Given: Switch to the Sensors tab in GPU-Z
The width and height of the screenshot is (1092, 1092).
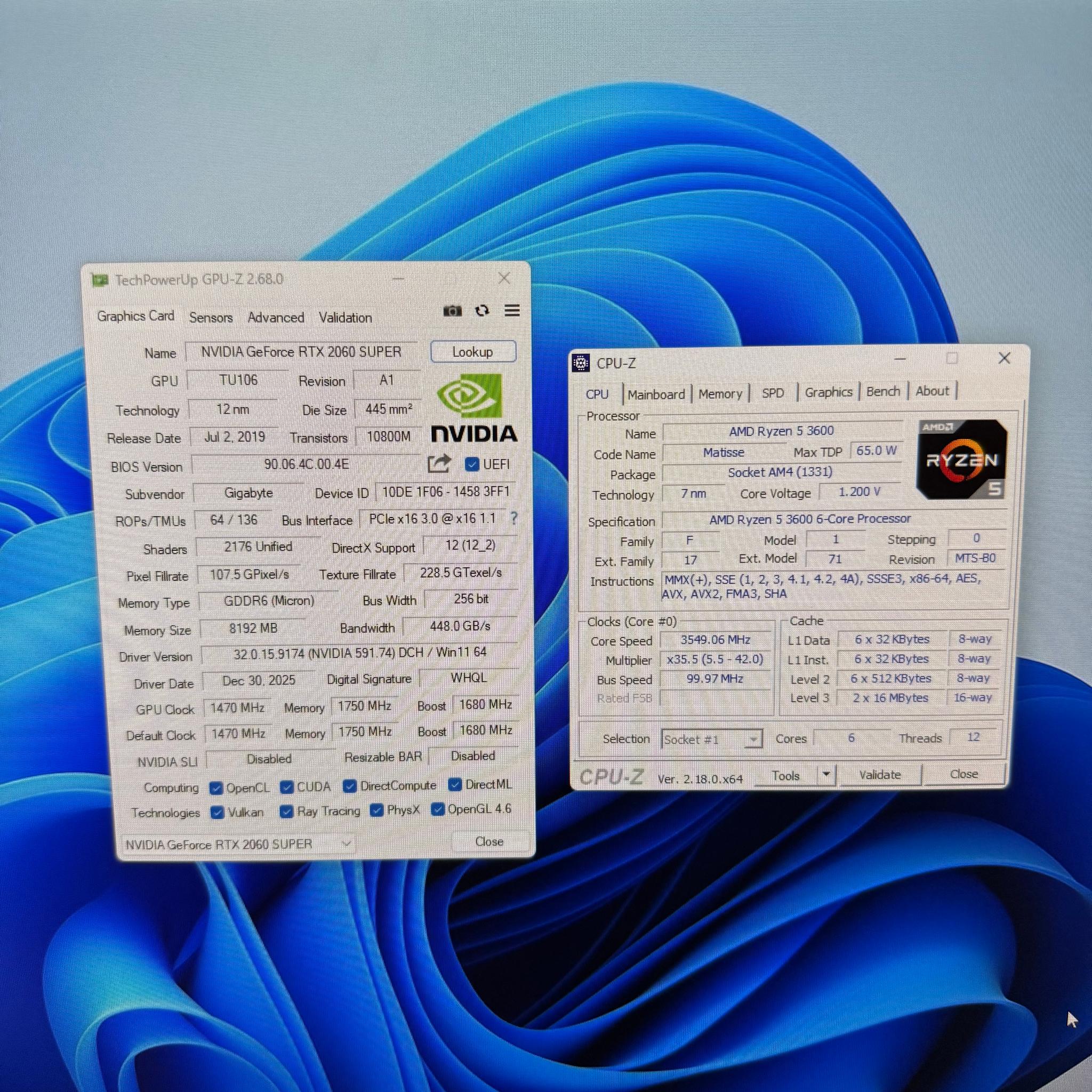Looking at the screenshot, I should (211, 318).
